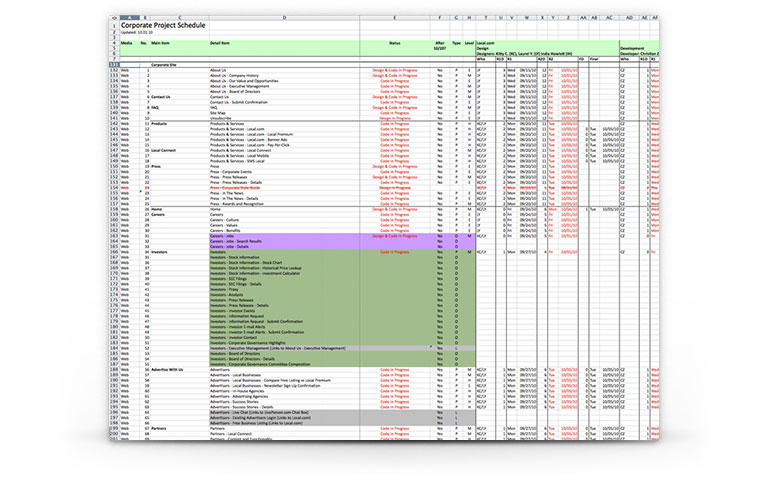The width and height of the screenshot is (768, 480).
Task: Select the column D header
Action: tap(284, 18)
